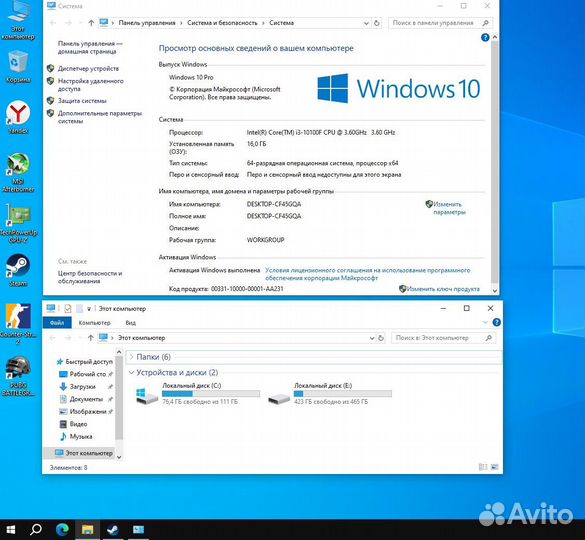Launch the Counter-Strike 2 desktop shortcut
The height and width of the screenshot is (540, 585).
pyautogui.click(x=18, y=323)
